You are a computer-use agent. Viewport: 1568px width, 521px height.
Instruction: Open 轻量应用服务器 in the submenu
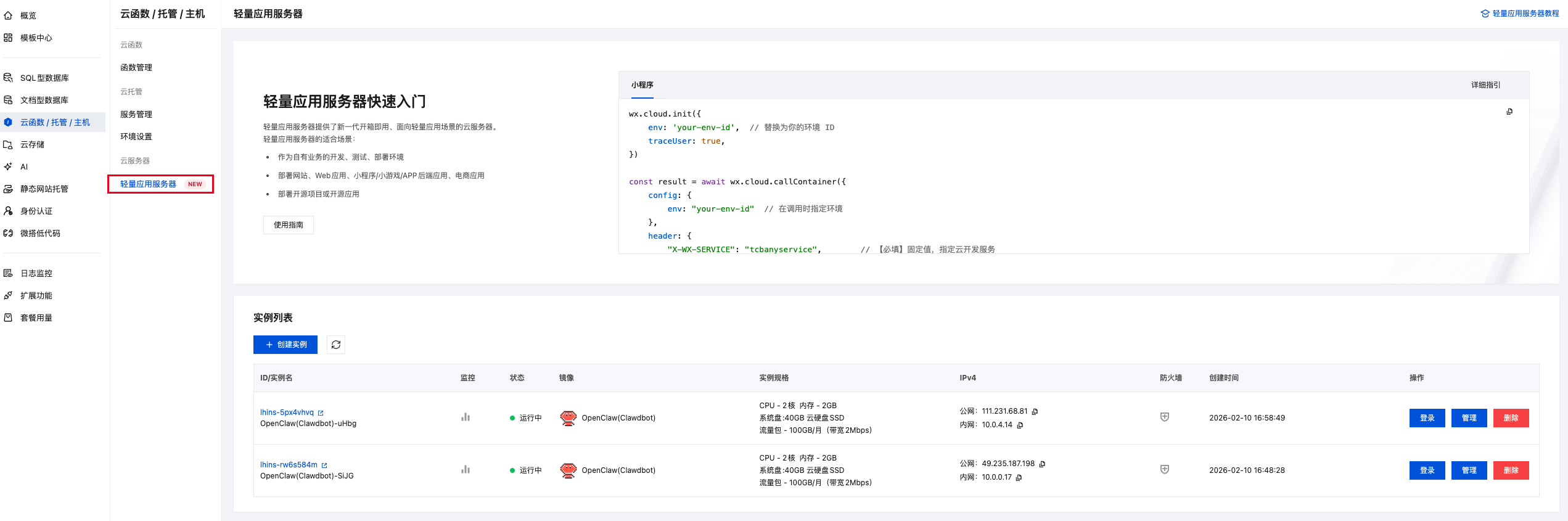point(149,184)
